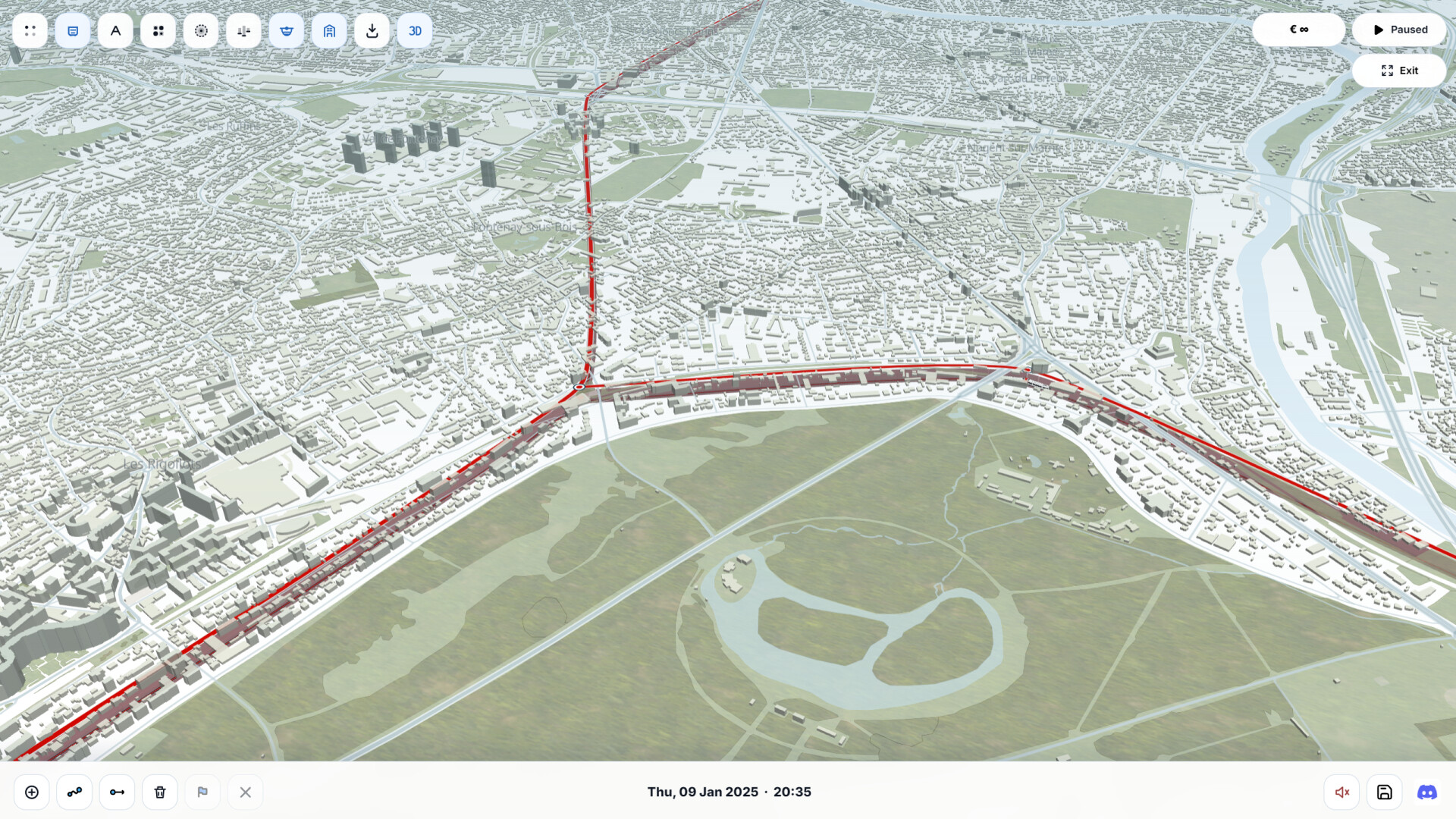1456x819 pixels.
Task: Open the Discord link icon
Action: (x=1427, y=792)
